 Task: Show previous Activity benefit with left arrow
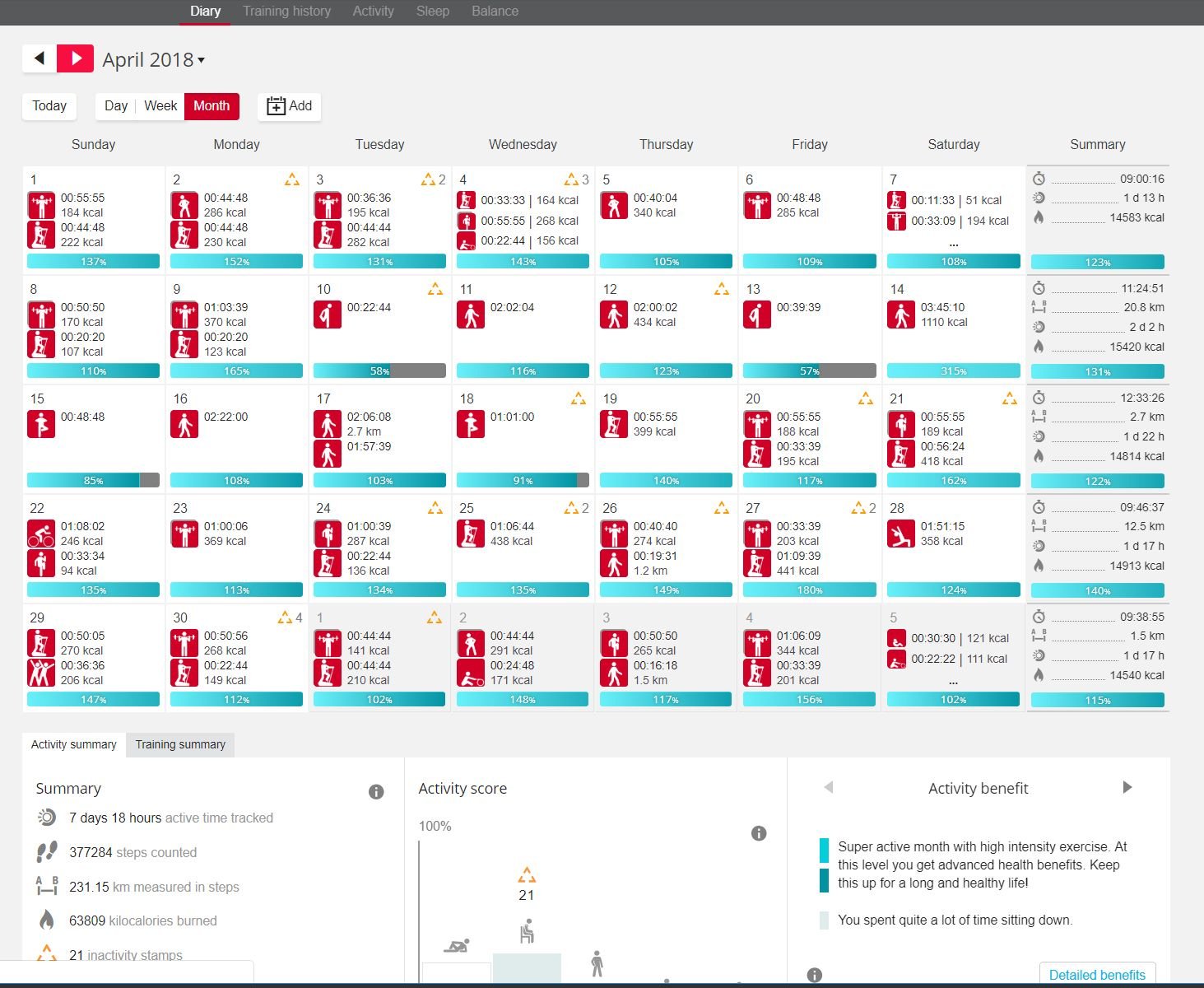coord(829,787)
